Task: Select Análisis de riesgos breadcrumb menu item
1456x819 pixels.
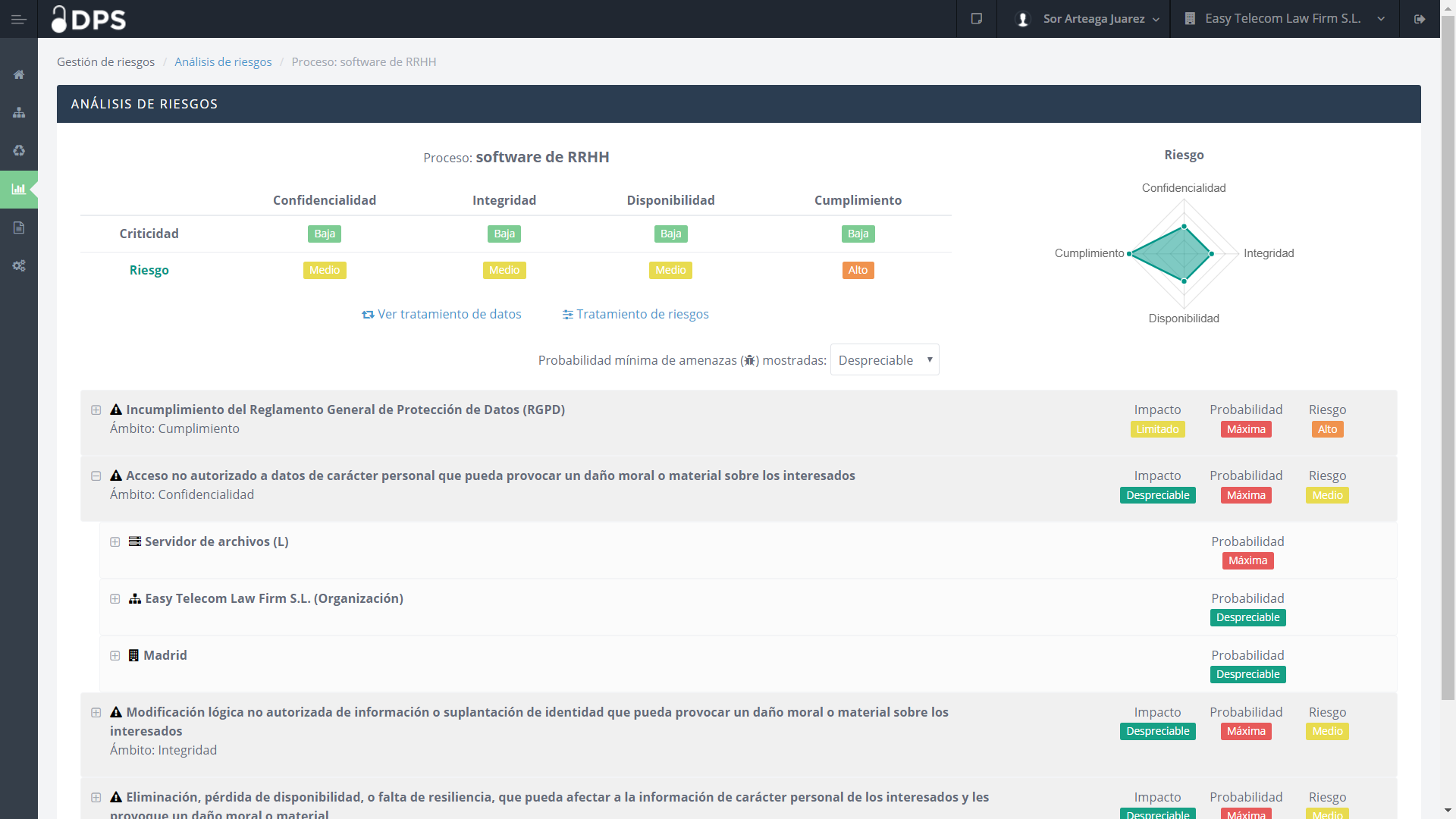Action: [223, 62]
